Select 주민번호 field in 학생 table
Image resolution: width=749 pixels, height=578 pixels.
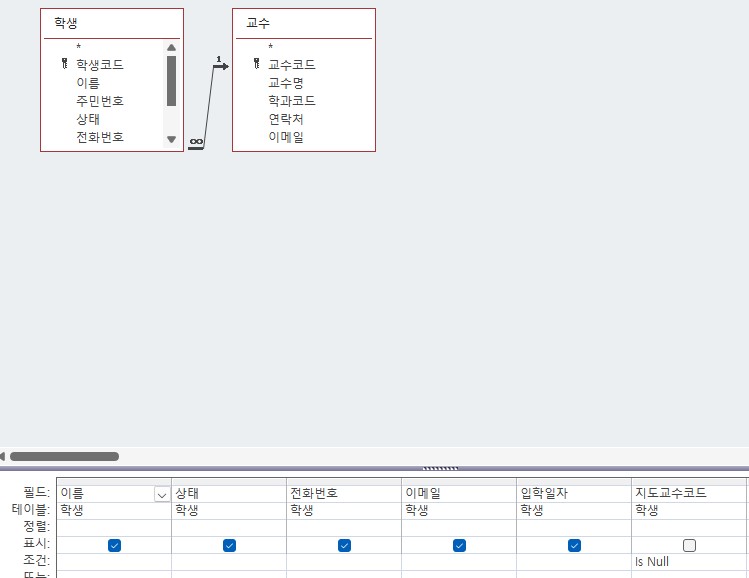click(x=100, y=101)
